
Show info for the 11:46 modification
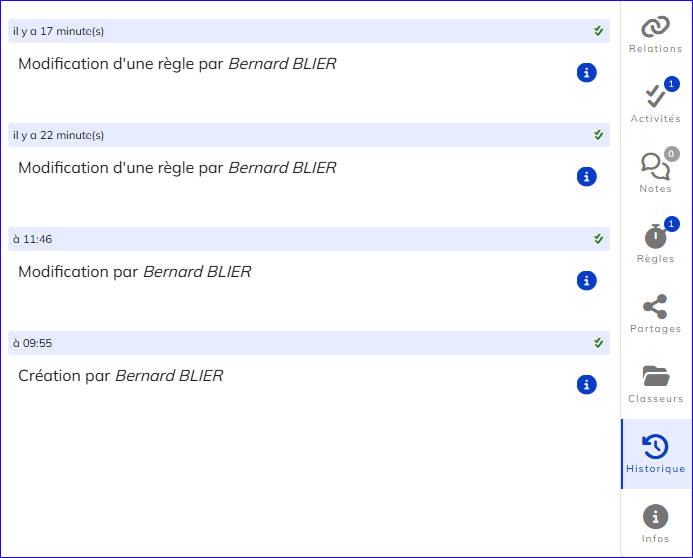point(586,281)
